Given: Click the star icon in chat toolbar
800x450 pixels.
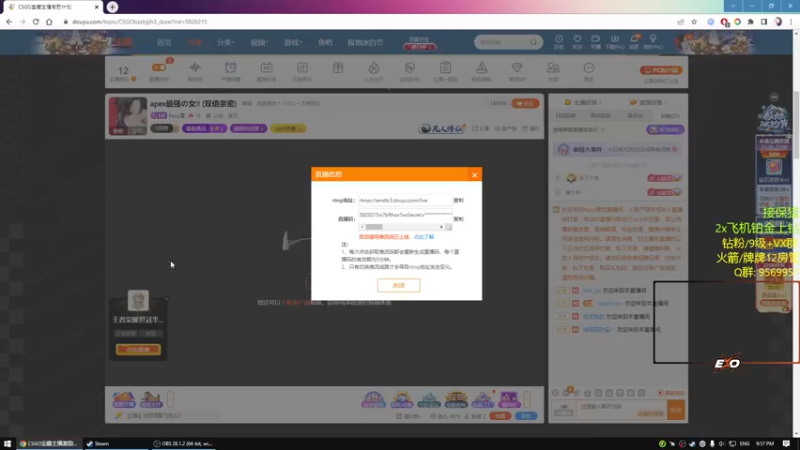Looking at the screenshot, I should (587, 393).
